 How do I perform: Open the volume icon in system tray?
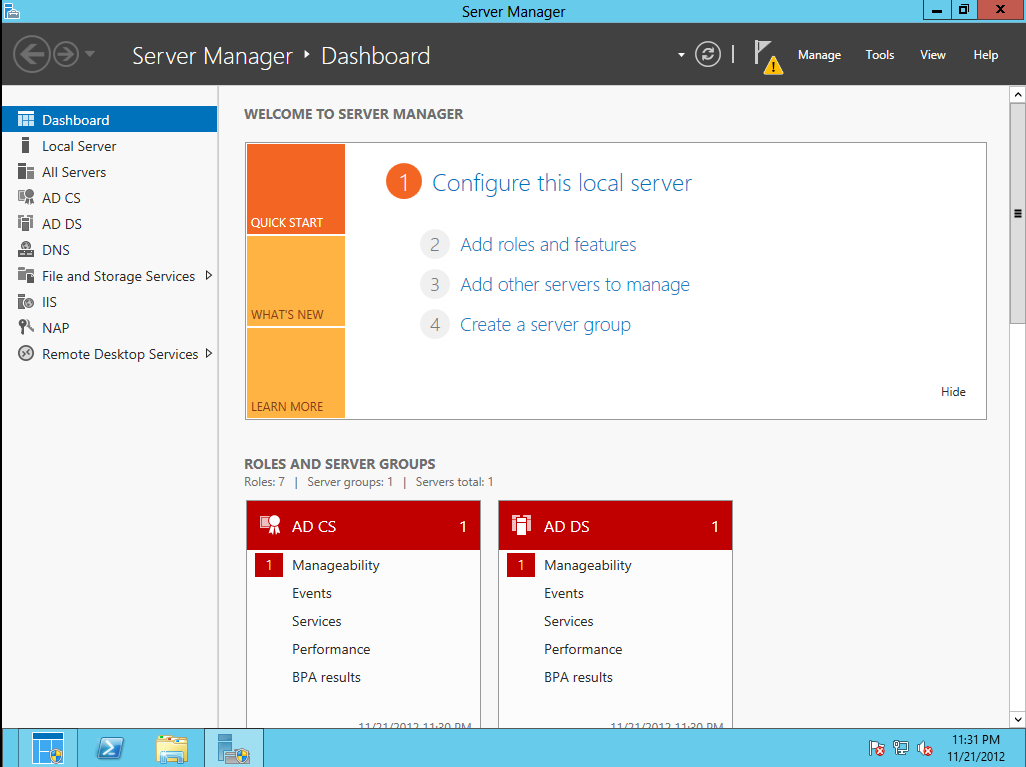pos(925,747)
